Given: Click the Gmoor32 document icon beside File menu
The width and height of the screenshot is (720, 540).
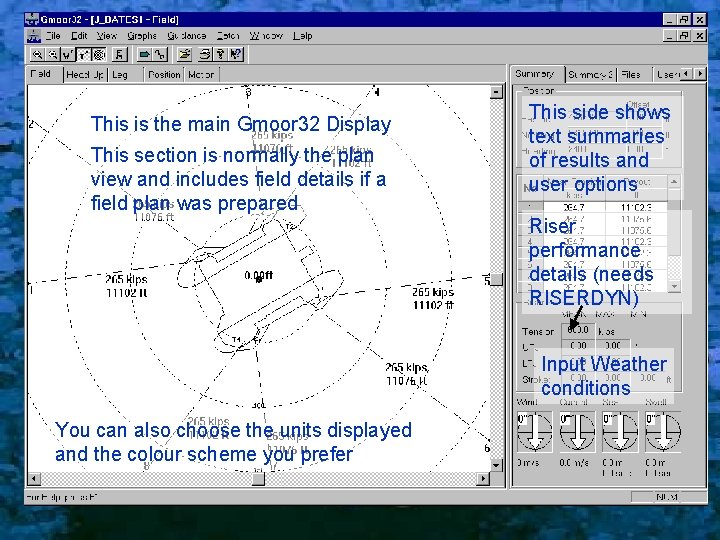Looking at the screenshot, I should [33, 36].
